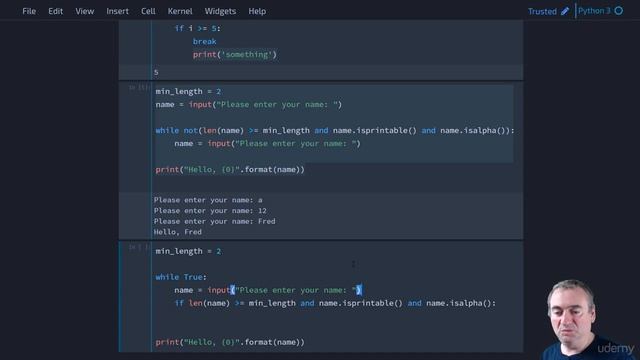Open the Insert menu
This screenshot has width=640, height=360.
pos(118,11)
